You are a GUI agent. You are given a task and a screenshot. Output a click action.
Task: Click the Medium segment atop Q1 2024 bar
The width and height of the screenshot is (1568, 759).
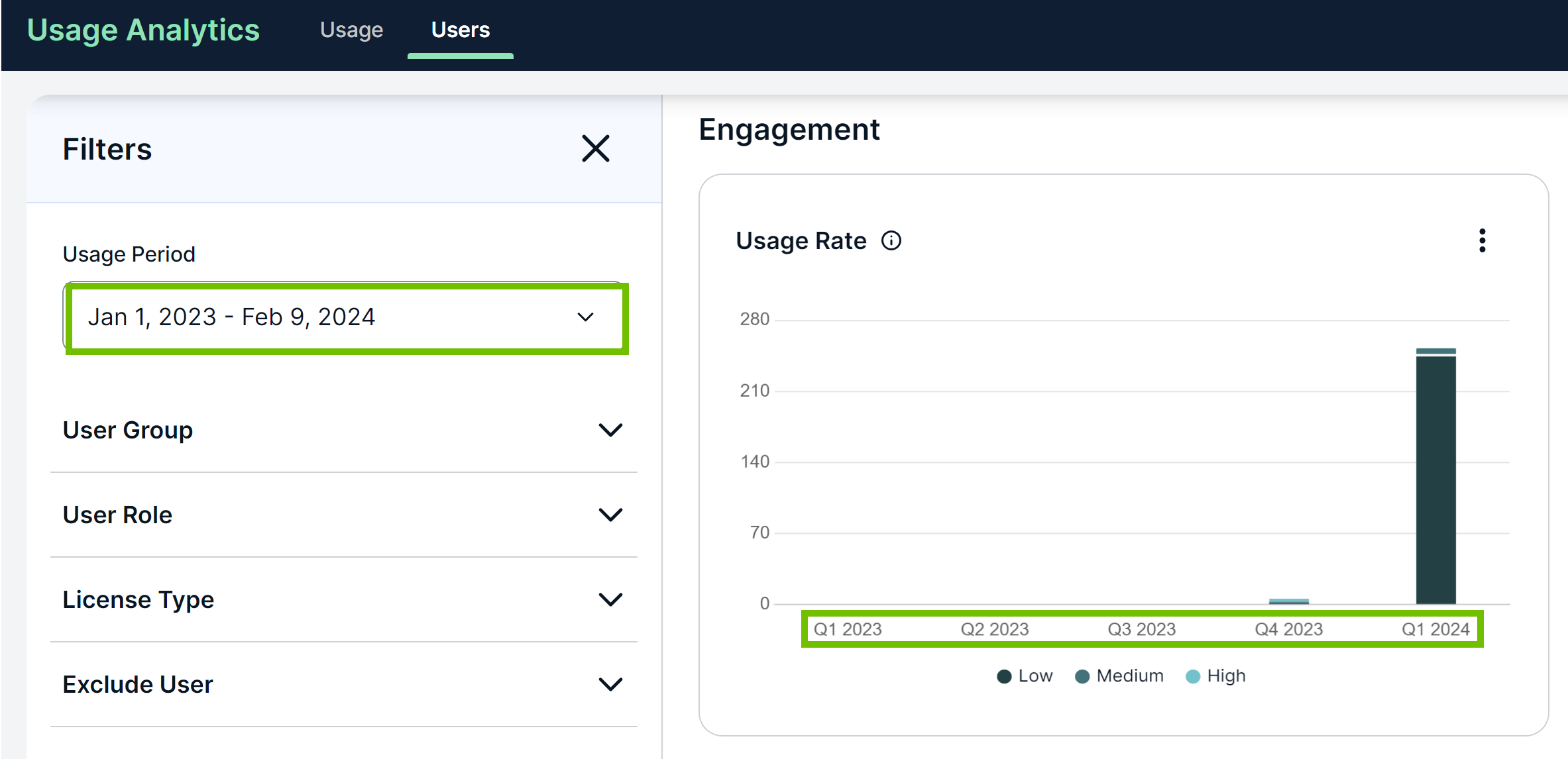pyautogui.click(x=1435, y=351)
